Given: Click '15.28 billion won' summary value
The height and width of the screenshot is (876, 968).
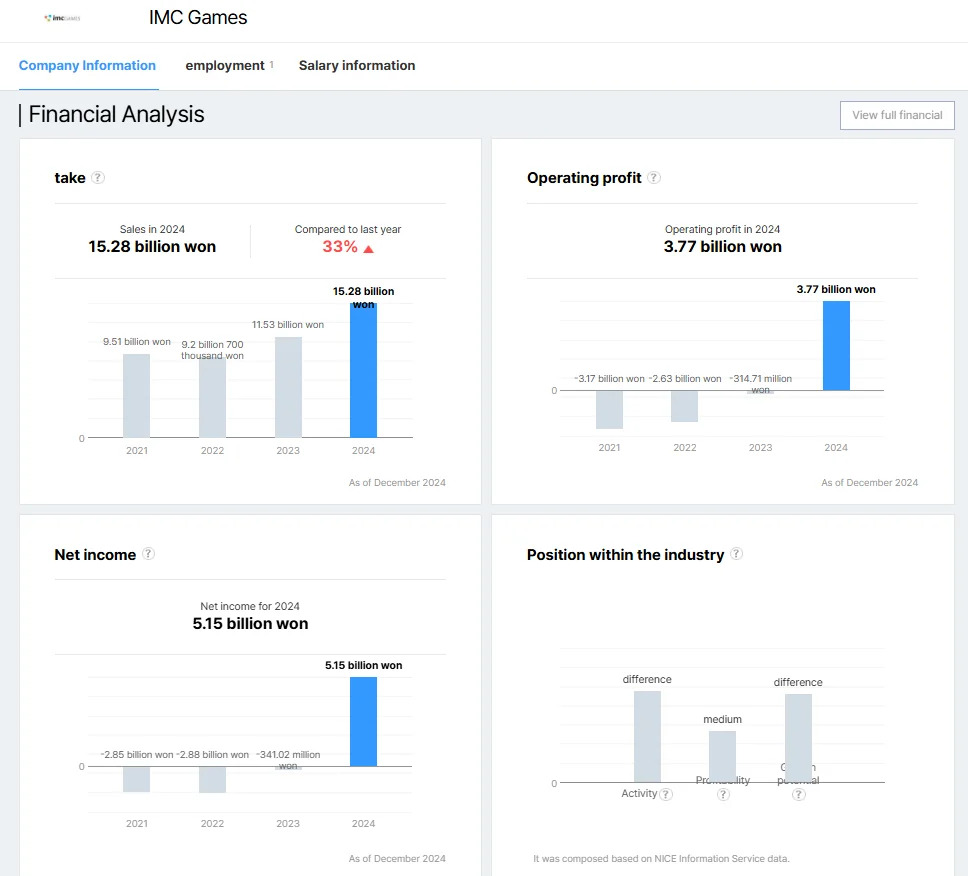Looking at the screenshot, I should pyautogui.click(x=152, y=247).
